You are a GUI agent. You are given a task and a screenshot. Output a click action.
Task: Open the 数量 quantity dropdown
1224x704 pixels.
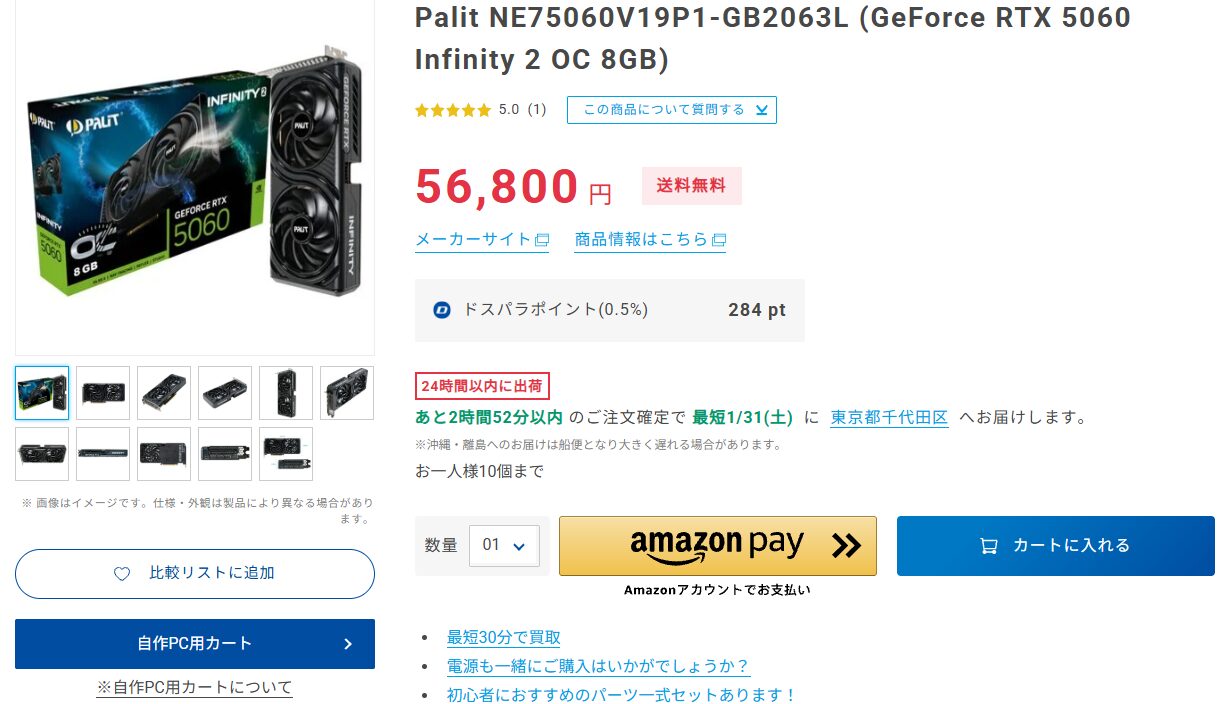coord(504,546)
